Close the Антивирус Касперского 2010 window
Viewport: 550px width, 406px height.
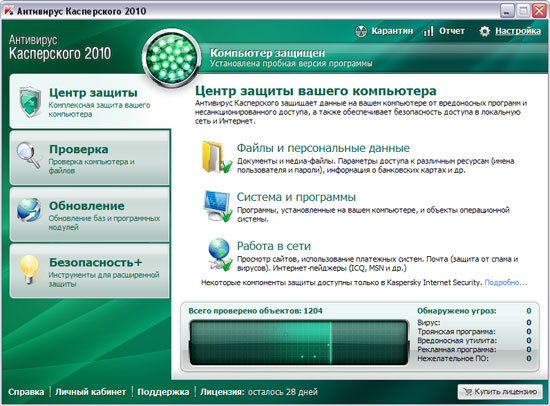click(539, 11)
